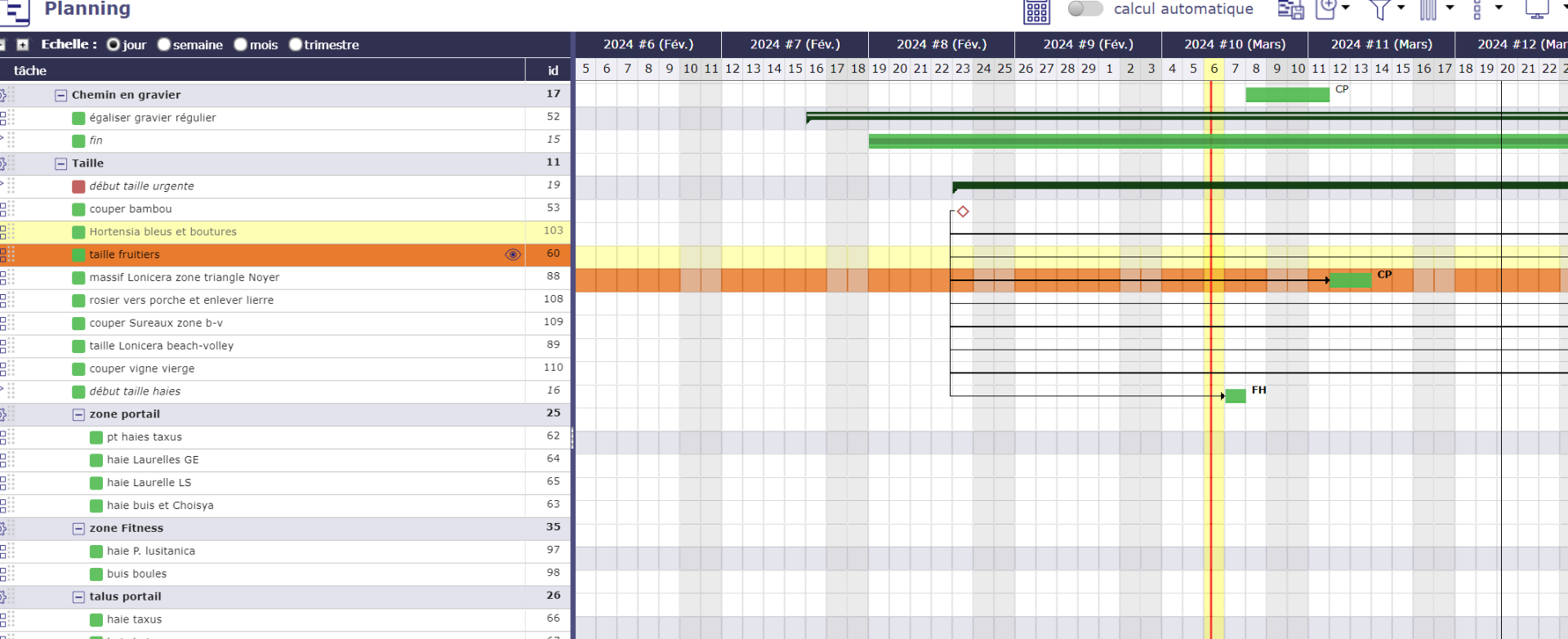
Task: Click the save planning baseline icon
Action: coord(1290,10)
